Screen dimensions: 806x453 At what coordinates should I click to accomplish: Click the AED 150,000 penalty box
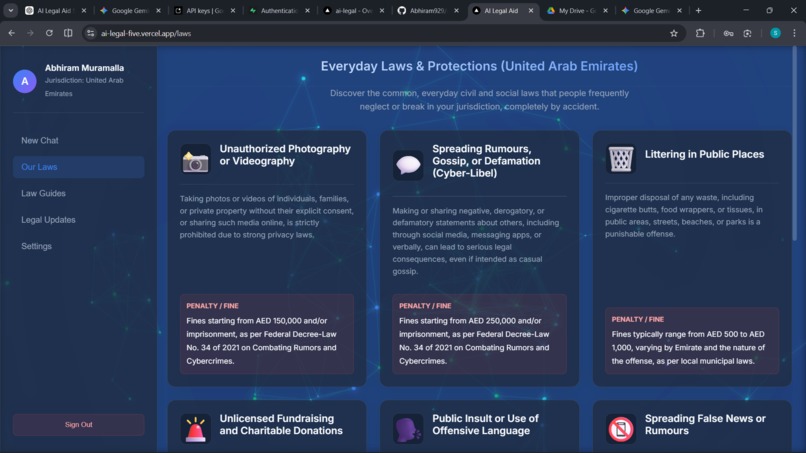[x=267, y=334]
